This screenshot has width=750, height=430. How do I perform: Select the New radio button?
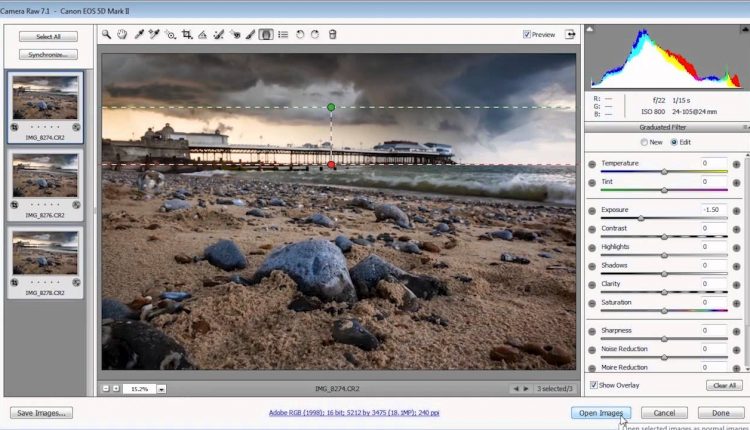click(644, 142)
